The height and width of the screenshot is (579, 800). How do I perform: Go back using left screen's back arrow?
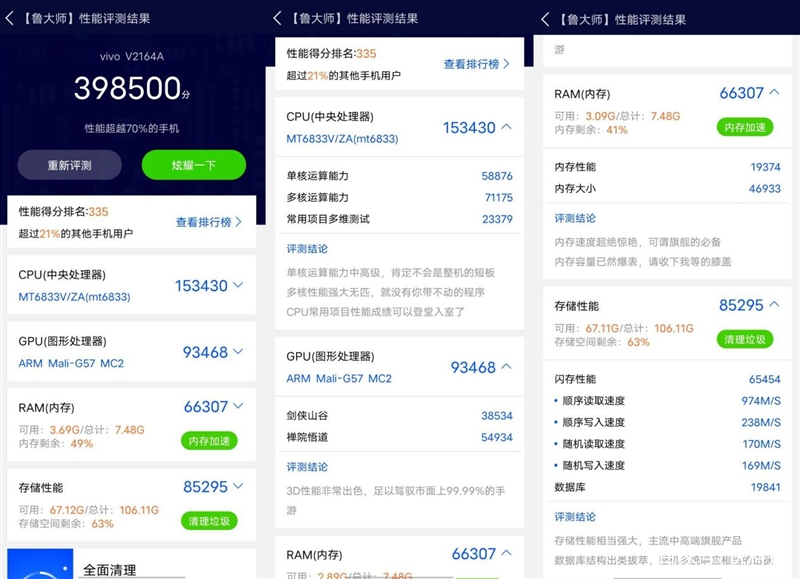pos(9,19)
